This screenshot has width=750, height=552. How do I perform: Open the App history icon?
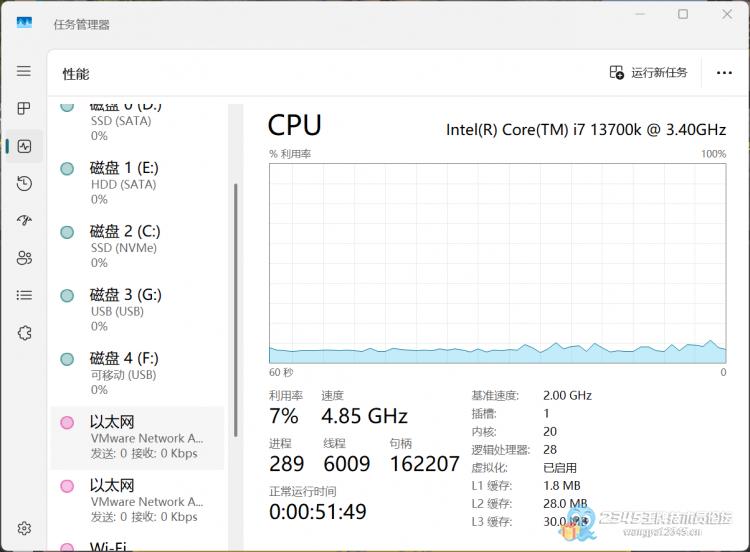pos(24,183)
